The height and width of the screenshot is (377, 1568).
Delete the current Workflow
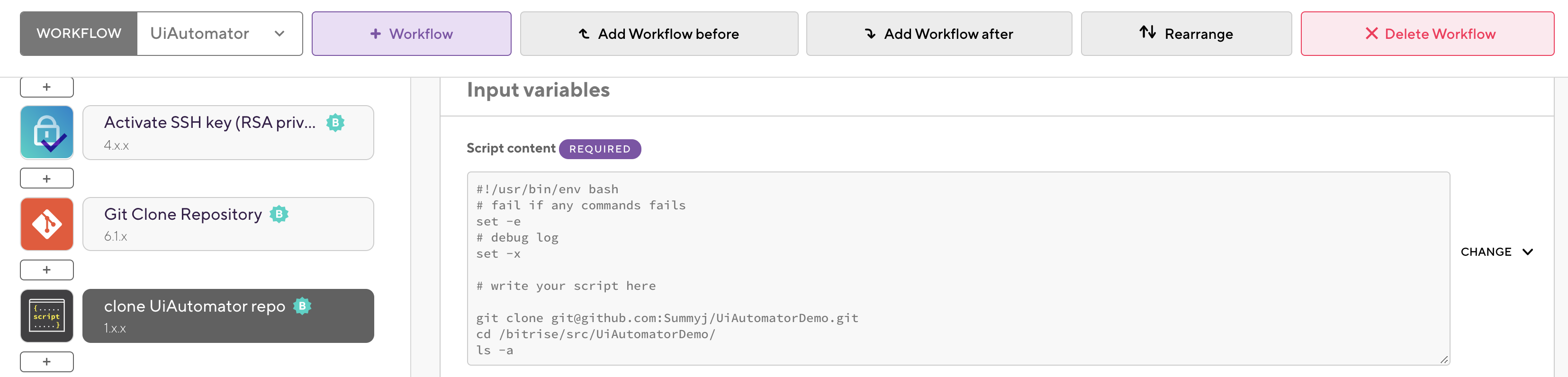(1427, 34)
